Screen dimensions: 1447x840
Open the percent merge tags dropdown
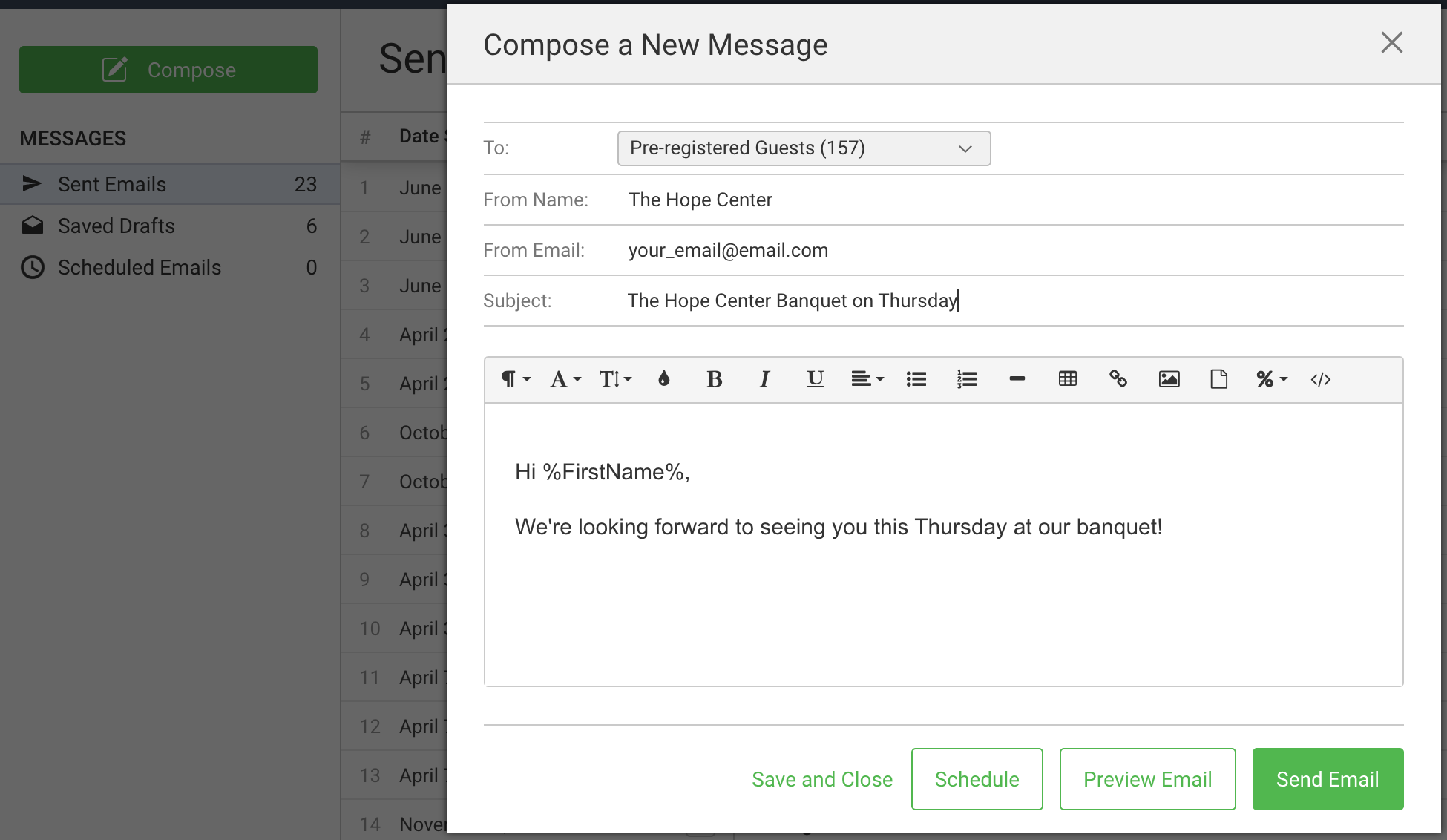tap(1271, 379)
